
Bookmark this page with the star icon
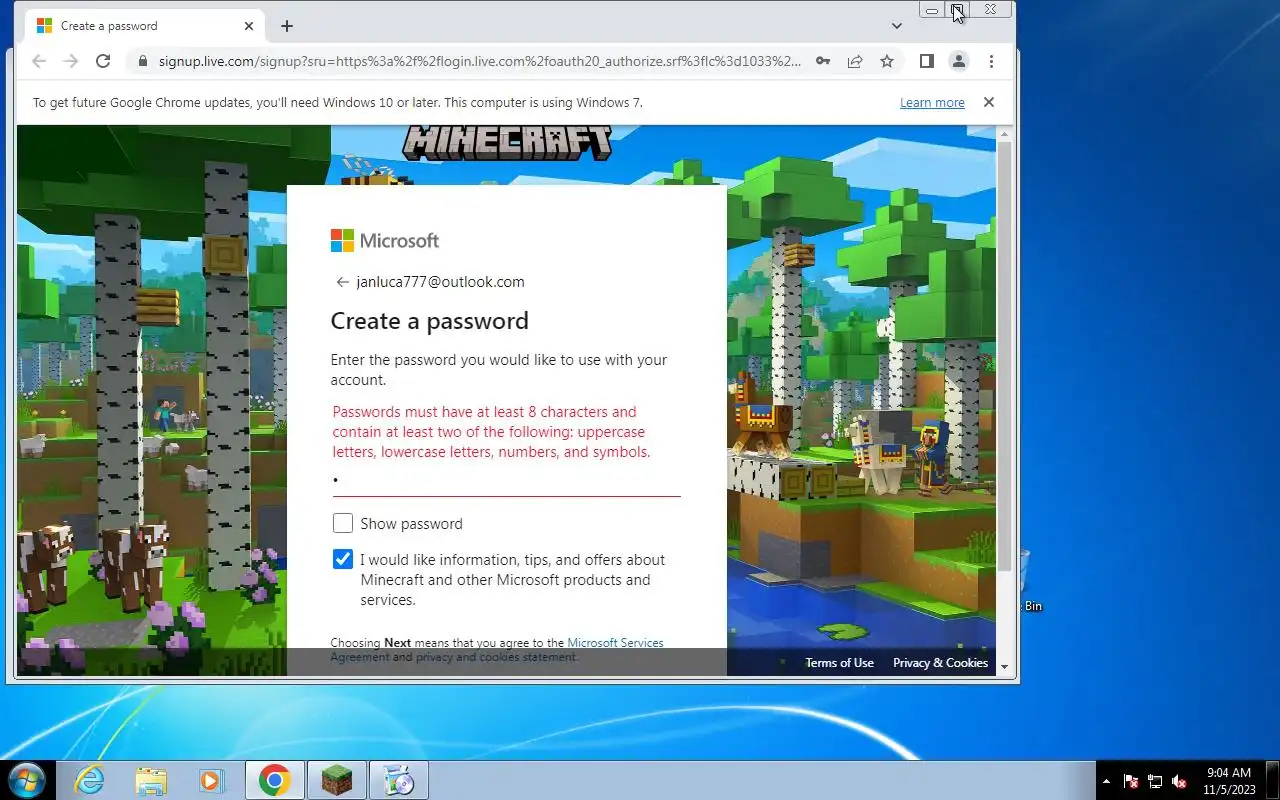click(886, 61)
